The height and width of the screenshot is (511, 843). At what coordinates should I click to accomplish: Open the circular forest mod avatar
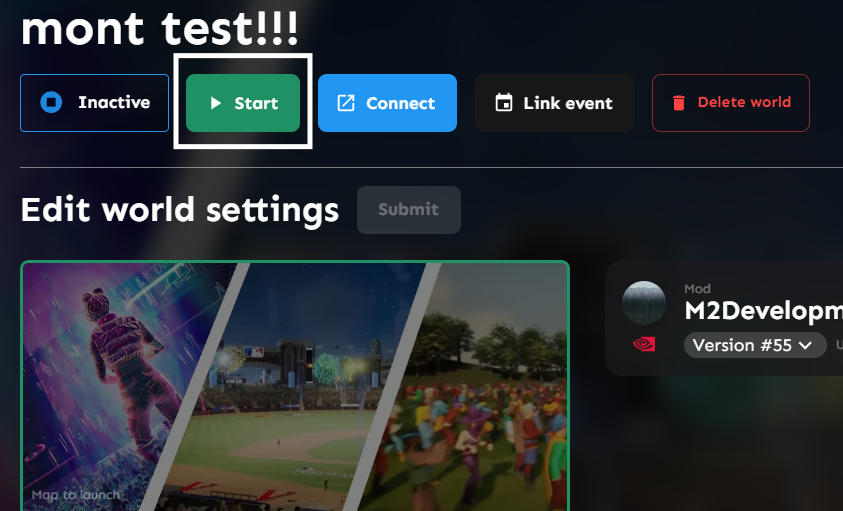pyautogui.click(x=644, y=303)
